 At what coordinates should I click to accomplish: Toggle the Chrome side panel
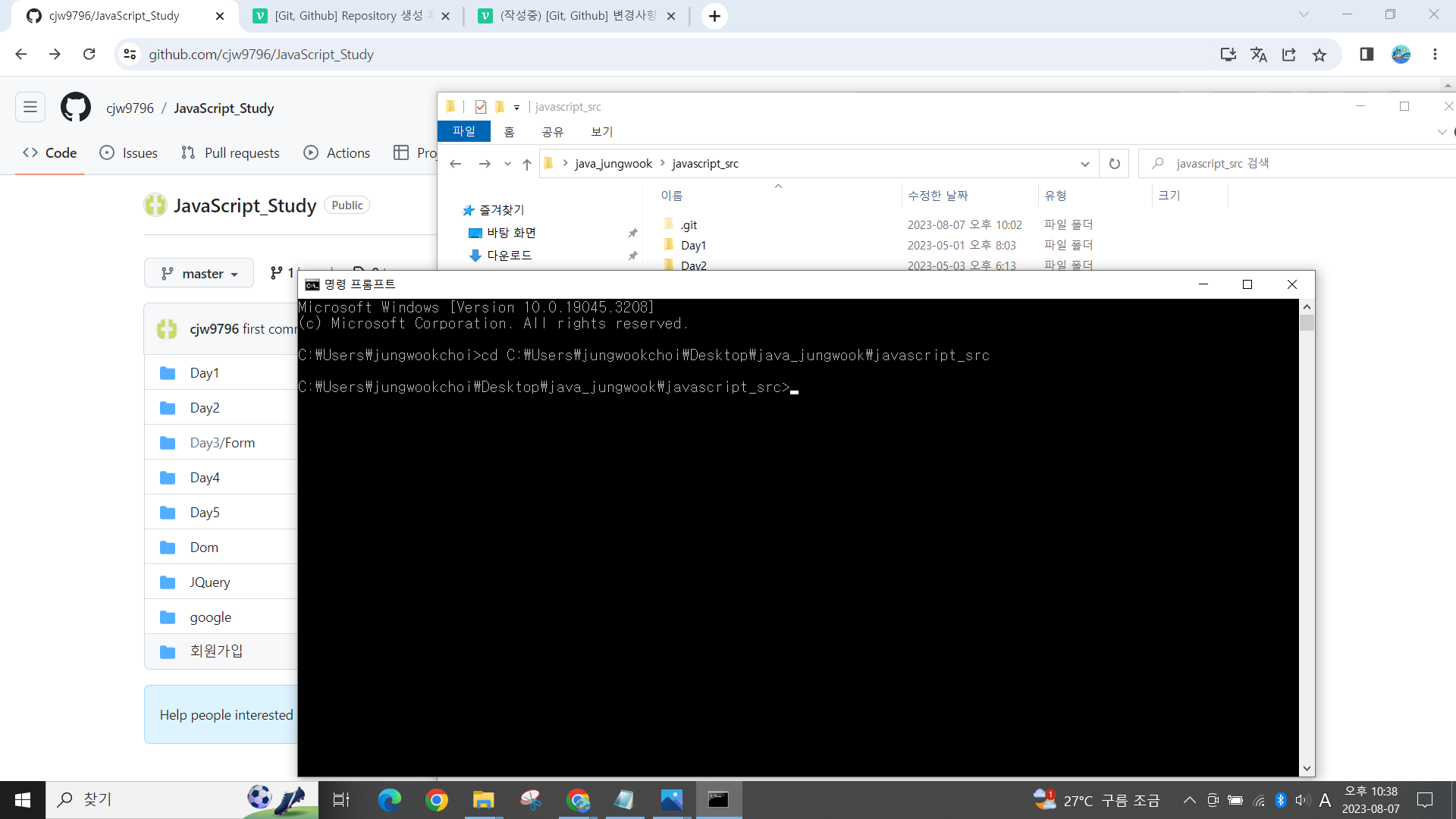(x=1366, y=54)
